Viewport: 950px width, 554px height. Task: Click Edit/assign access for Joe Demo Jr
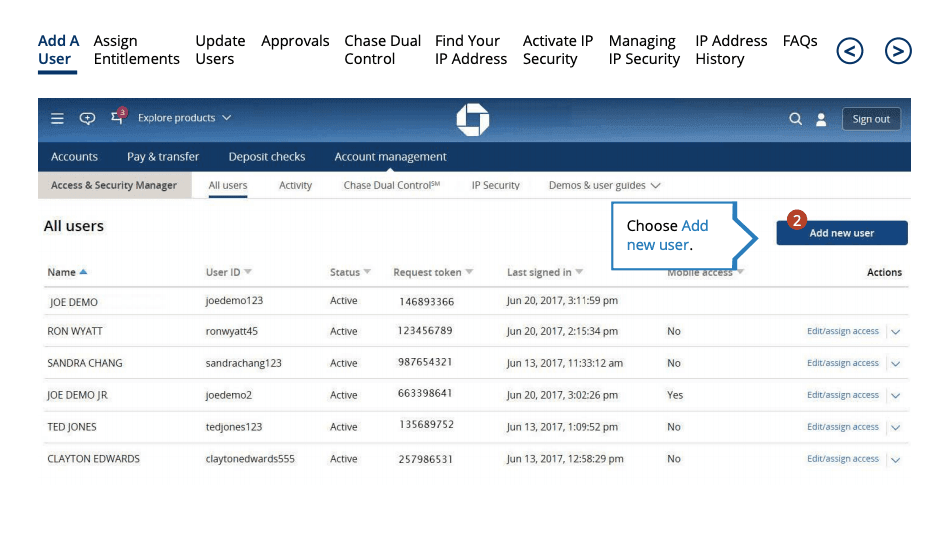[x=842, y=395]
